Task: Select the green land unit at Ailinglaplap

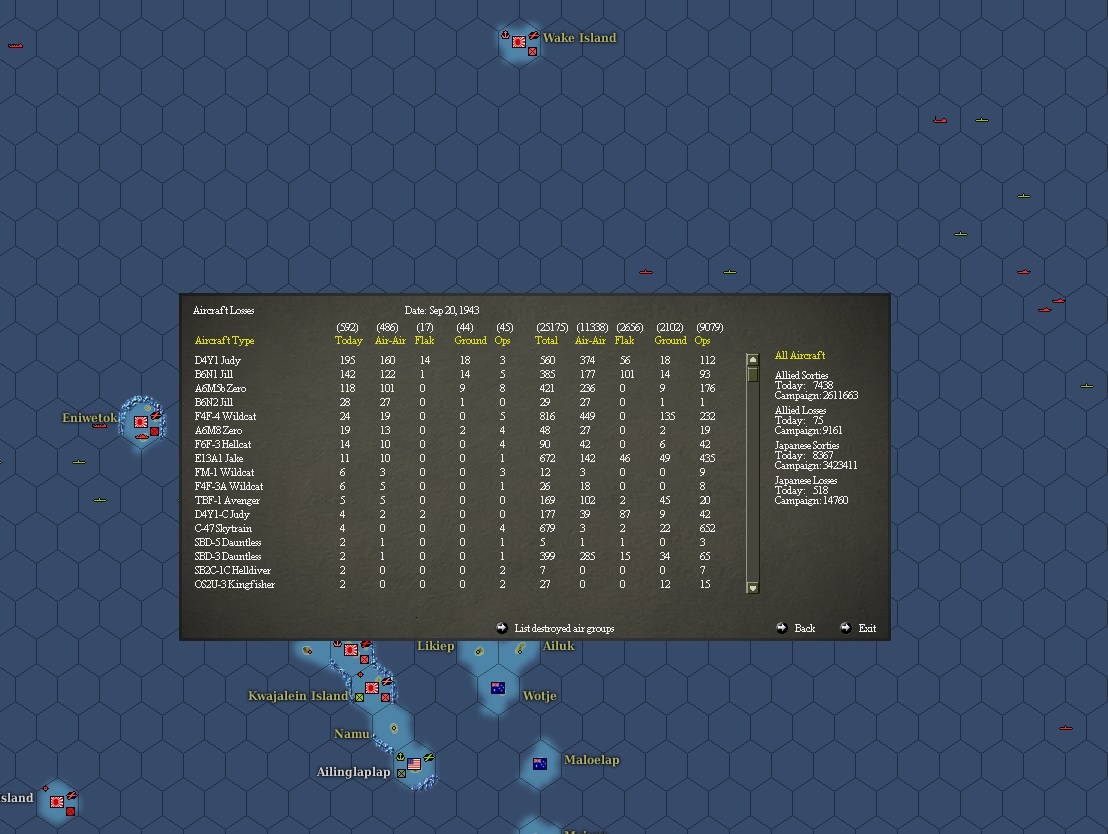Action: point(401,773)
